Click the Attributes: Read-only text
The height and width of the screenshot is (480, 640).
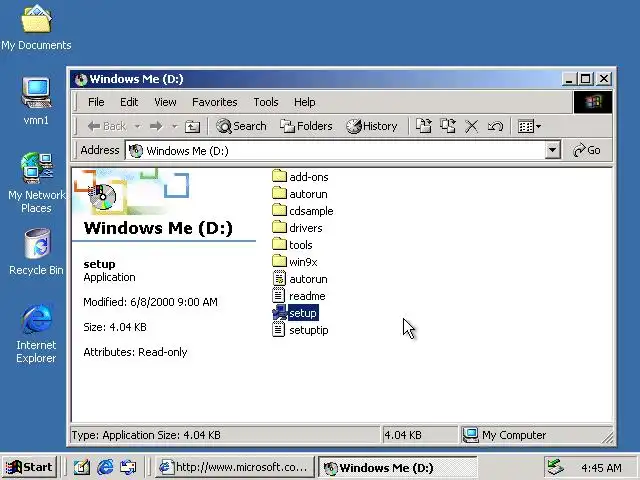pos(135,352)
